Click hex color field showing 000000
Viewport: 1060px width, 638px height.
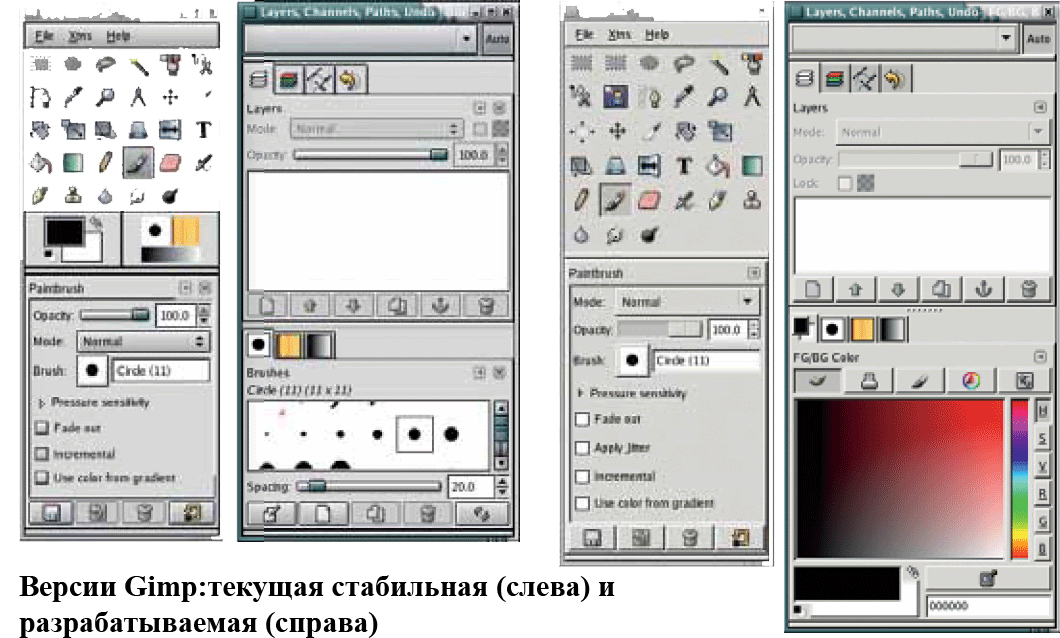pyautogui.click(x=987, y=606)
